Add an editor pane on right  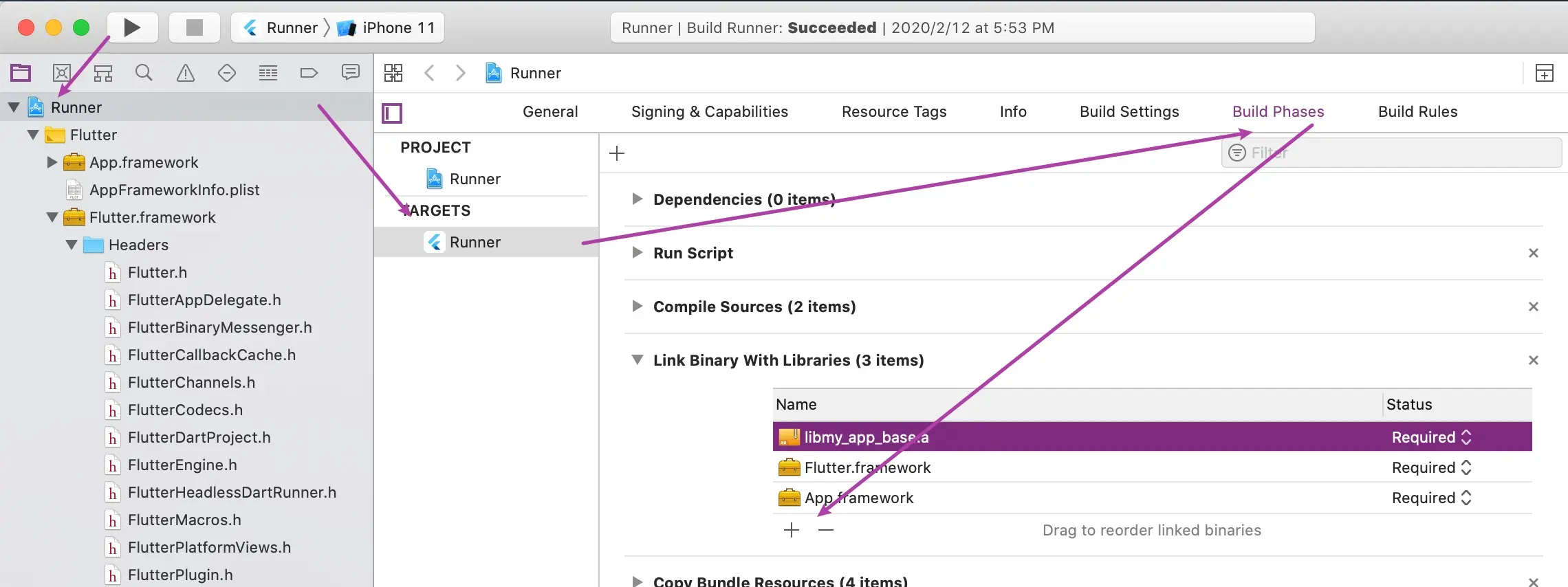(x=1545, y=73)
